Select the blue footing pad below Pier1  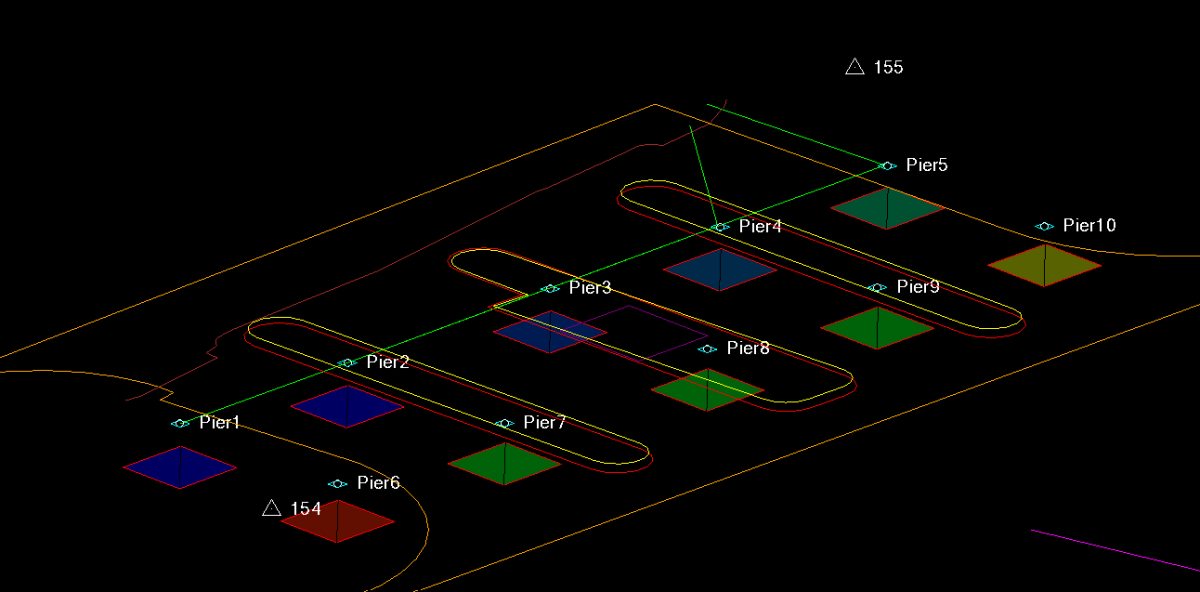tap(180, 467)
